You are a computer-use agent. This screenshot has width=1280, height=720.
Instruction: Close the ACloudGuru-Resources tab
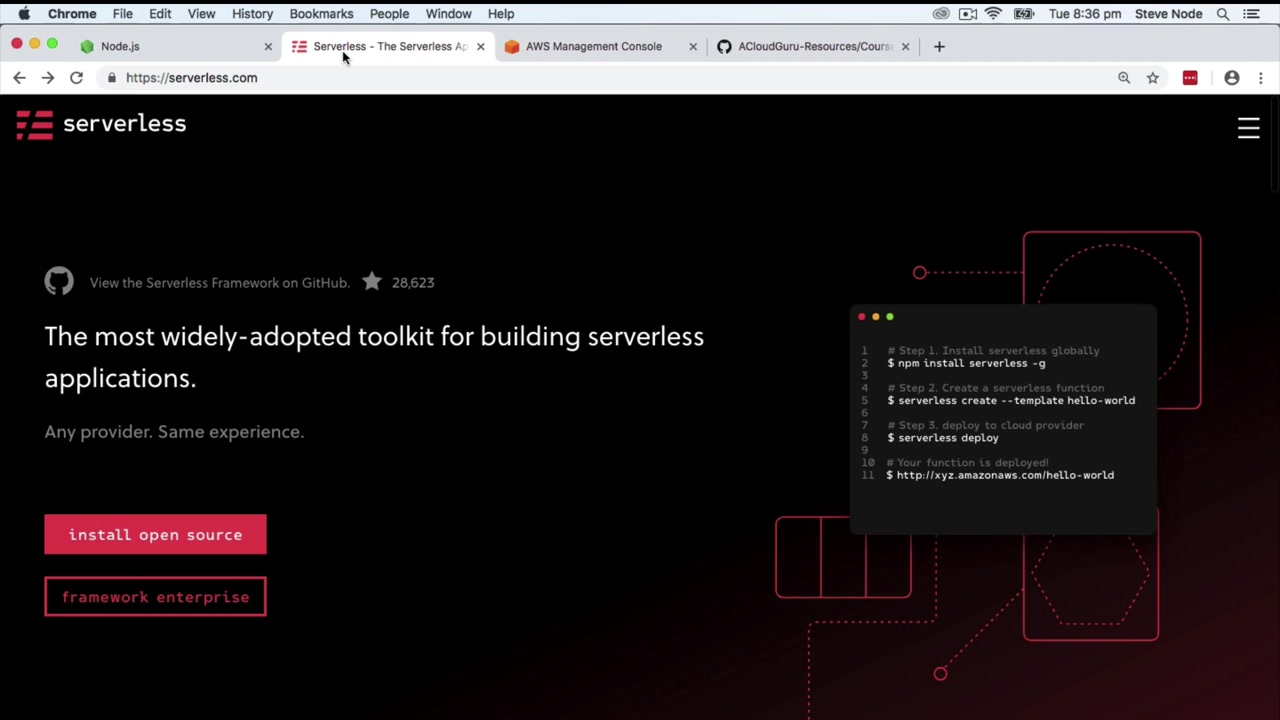[x=905, y=46]
